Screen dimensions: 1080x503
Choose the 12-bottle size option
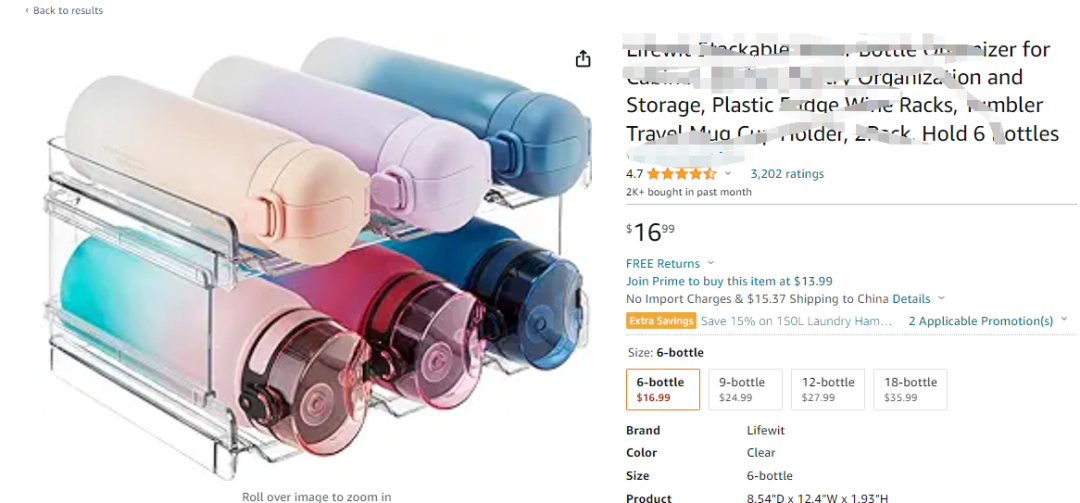tap(827, 389)
